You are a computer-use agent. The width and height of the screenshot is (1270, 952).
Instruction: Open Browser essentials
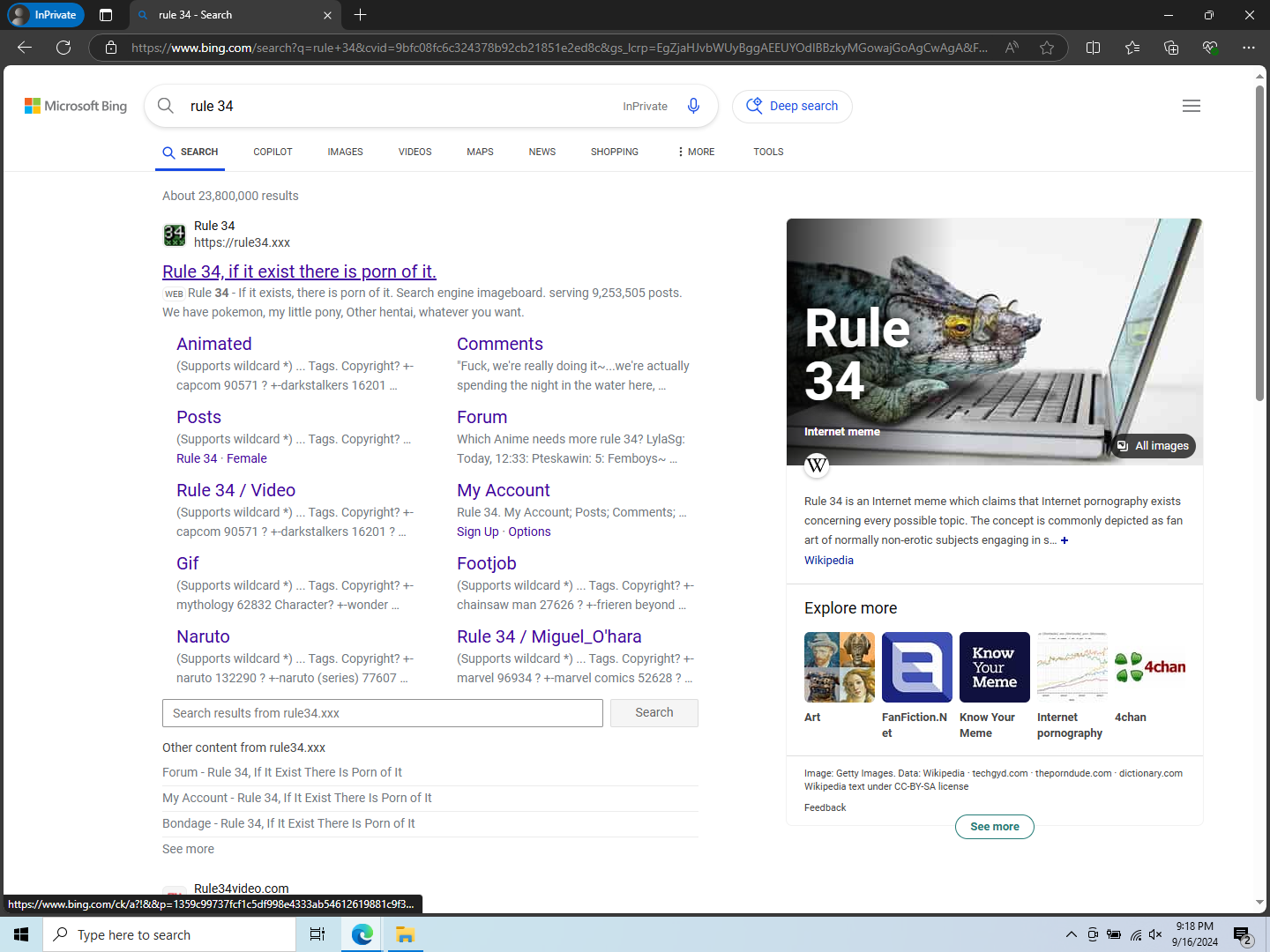click(x=1210, y=48)
